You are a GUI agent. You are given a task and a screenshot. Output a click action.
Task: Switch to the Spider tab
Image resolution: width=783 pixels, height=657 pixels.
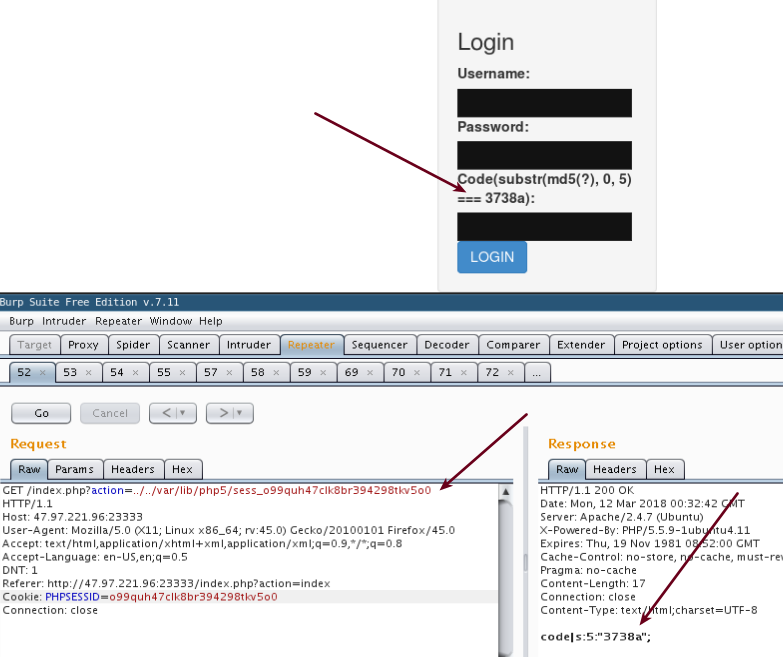point(133,345)
